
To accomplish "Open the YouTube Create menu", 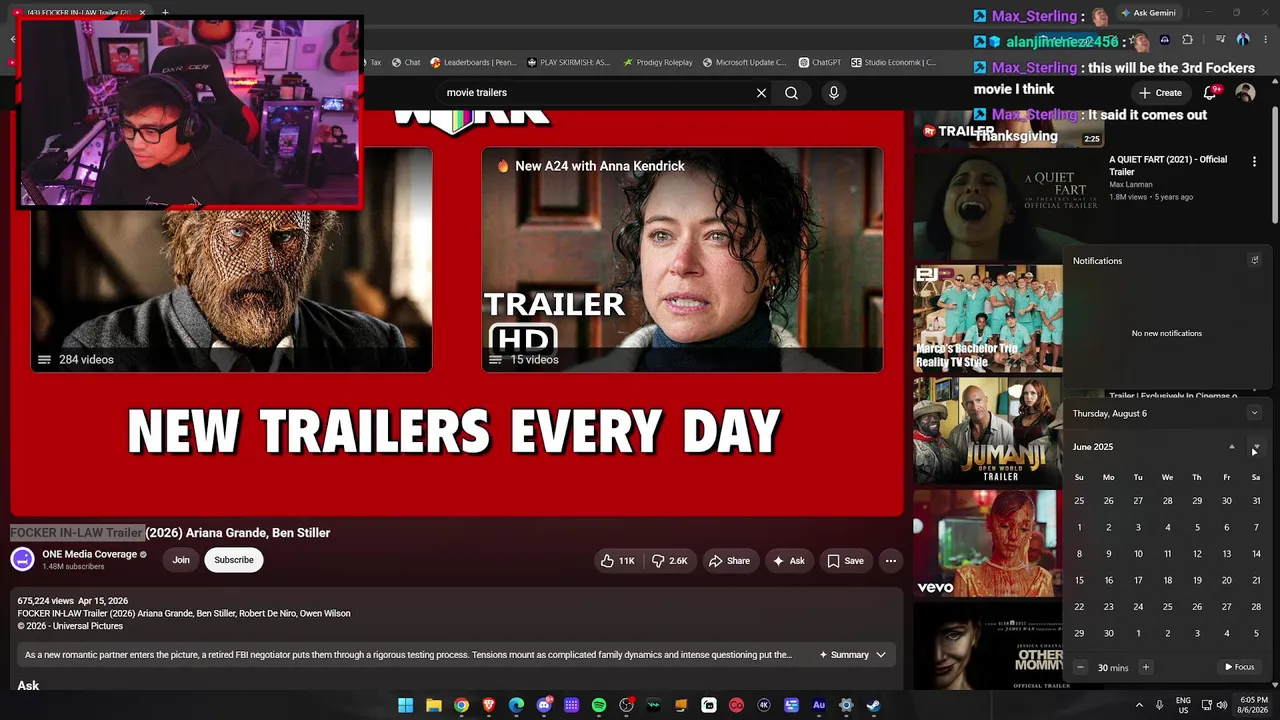I will [x=1160, y=92].
